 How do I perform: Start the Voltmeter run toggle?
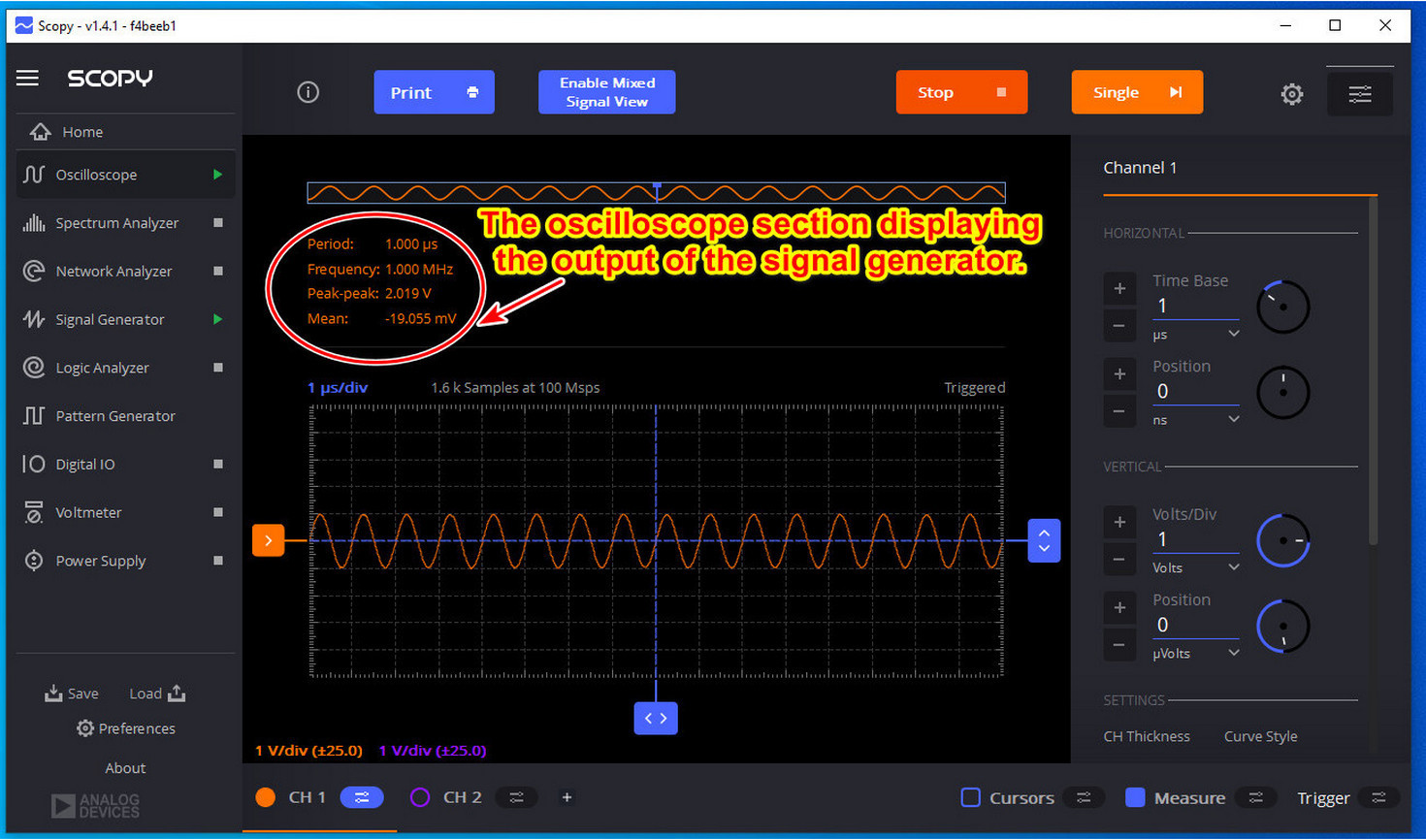(217, 512)
